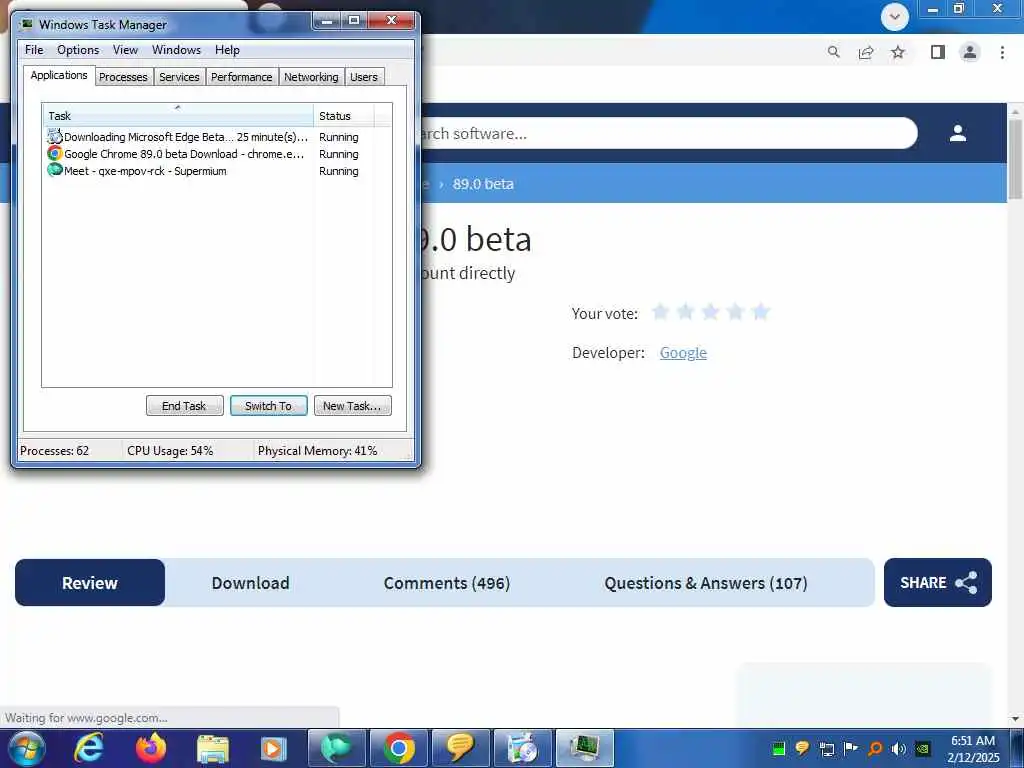This screenshot has width=1024, height=768.
Task: Rate five stars in Your vote
Action: (760, 312)
